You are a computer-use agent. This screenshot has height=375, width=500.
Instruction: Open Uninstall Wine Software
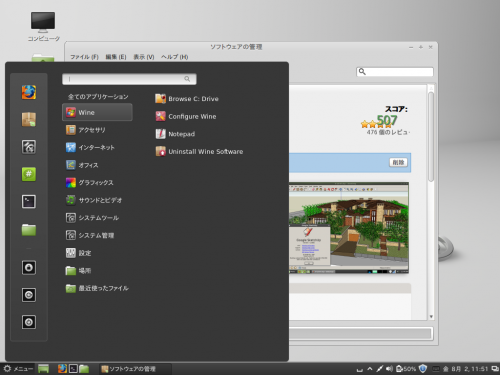pos(199,152)
